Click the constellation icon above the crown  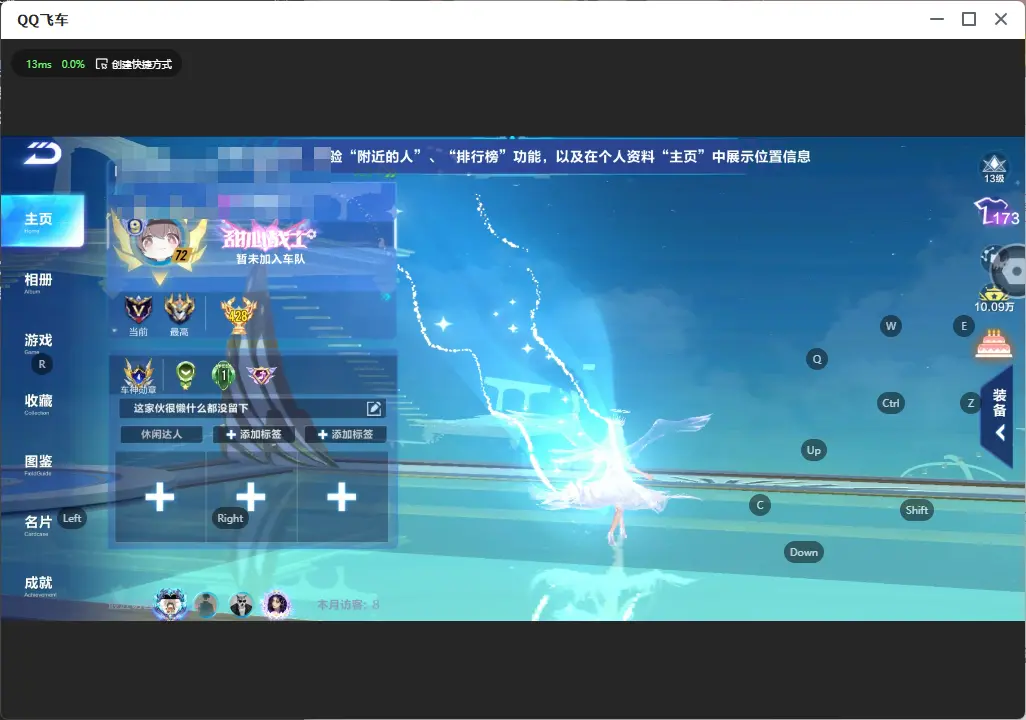[x=989, y=259]
